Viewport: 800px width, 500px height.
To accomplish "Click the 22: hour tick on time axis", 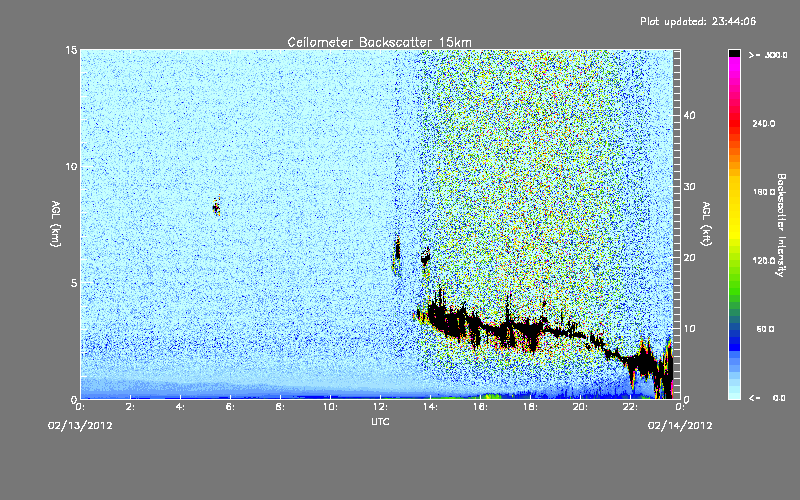I will pos(630,407).
